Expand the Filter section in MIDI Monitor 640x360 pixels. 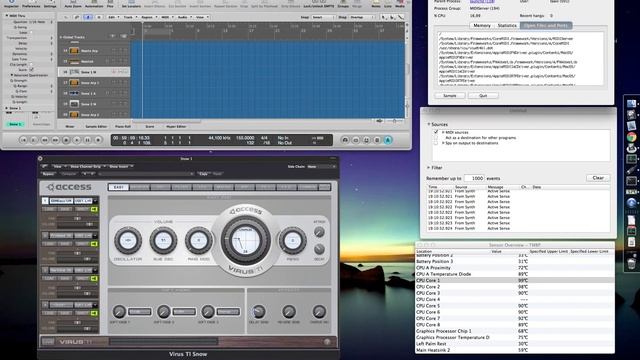coord(429,167)
